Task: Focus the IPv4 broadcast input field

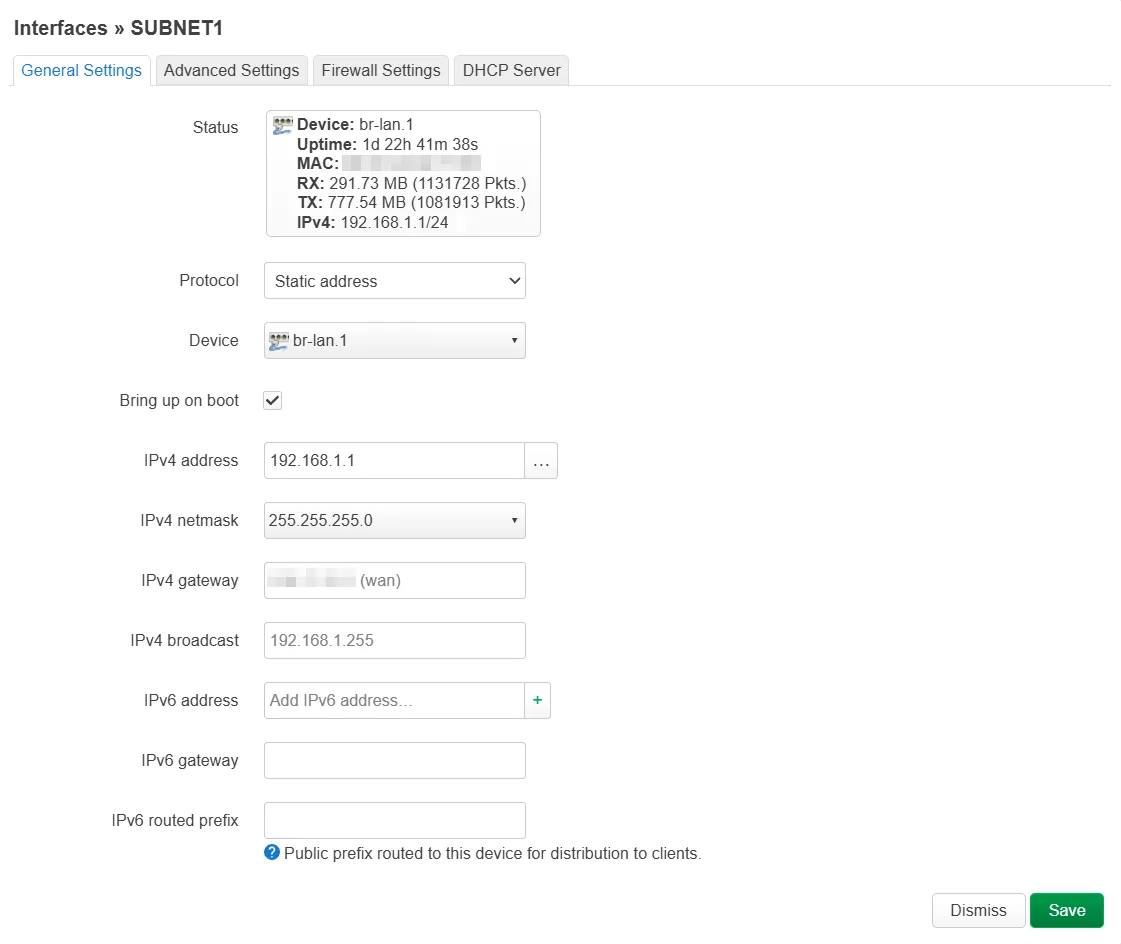Action: click(395, 640)
